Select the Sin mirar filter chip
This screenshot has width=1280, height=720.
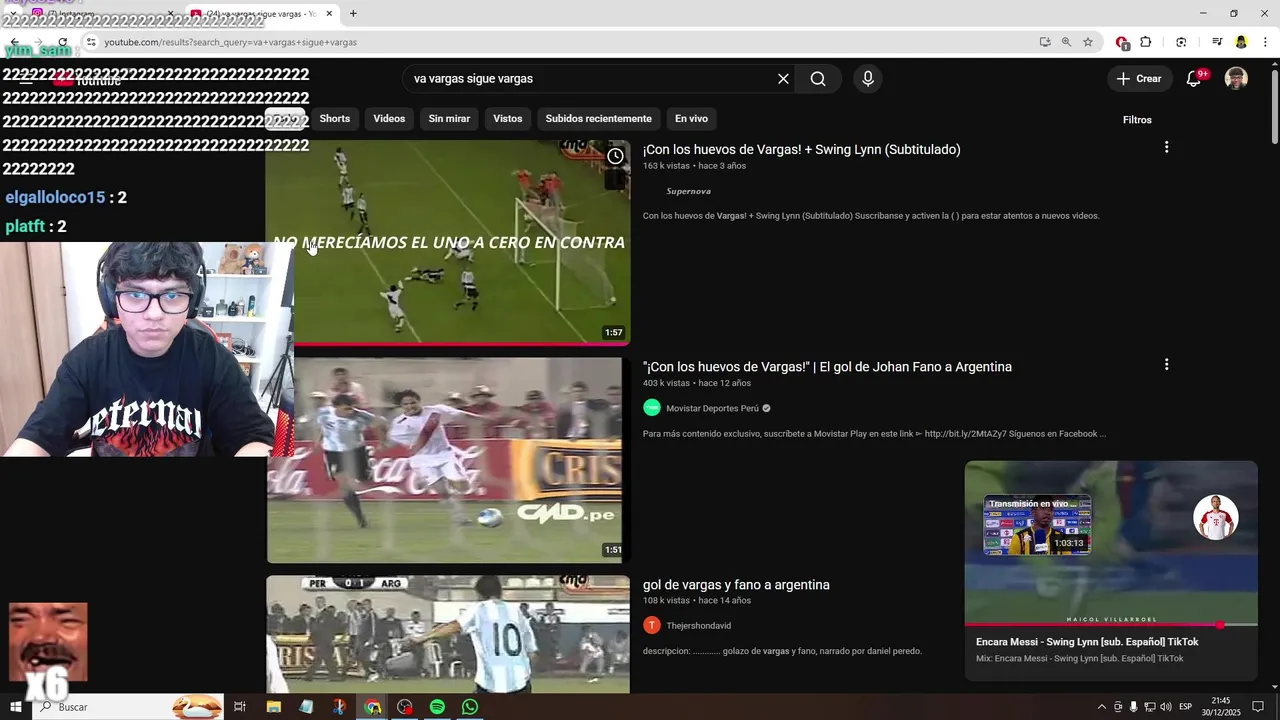(449, 119)
